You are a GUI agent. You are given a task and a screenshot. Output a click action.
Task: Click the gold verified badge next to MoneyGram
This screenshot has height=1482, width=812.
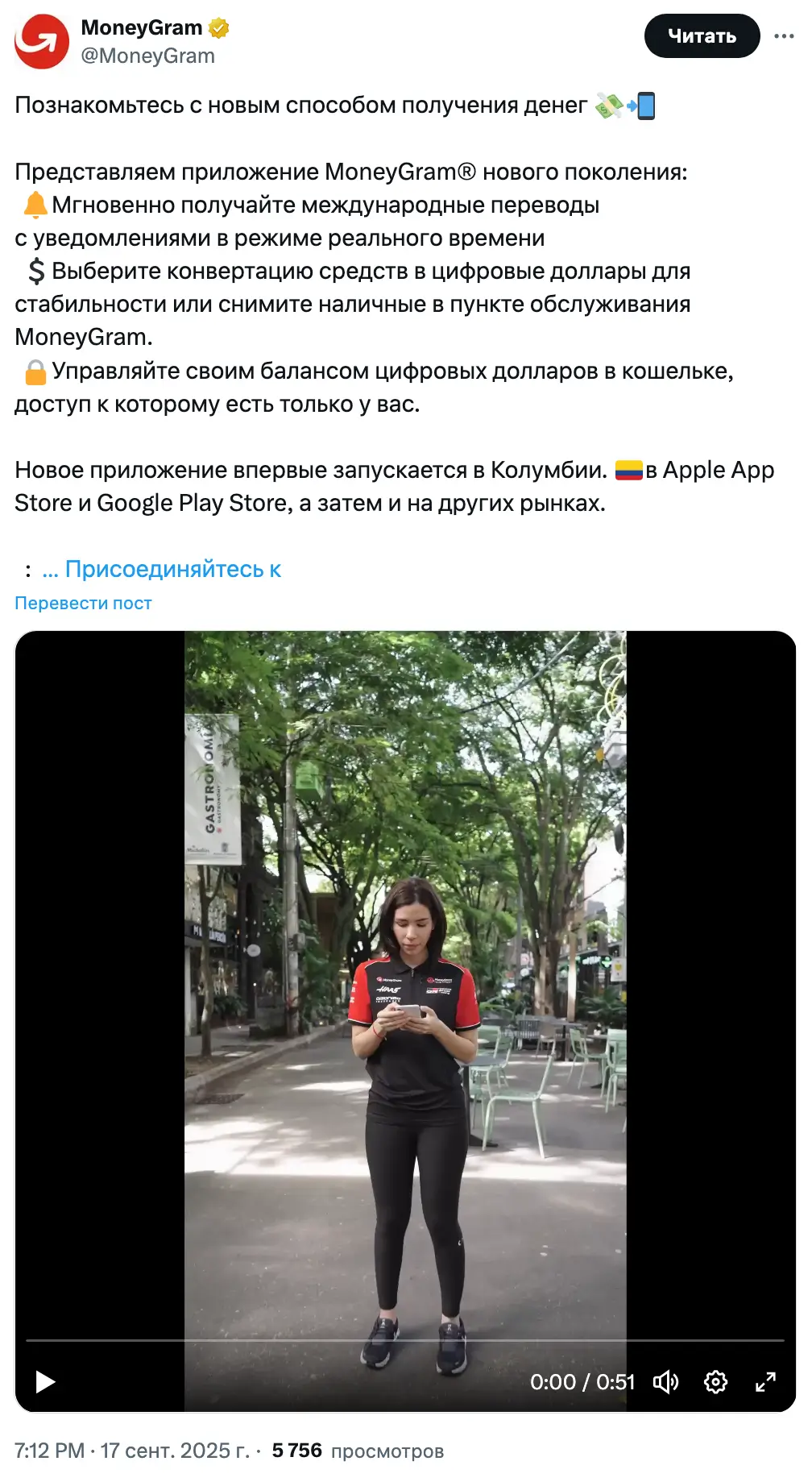(x=219, y=28)
